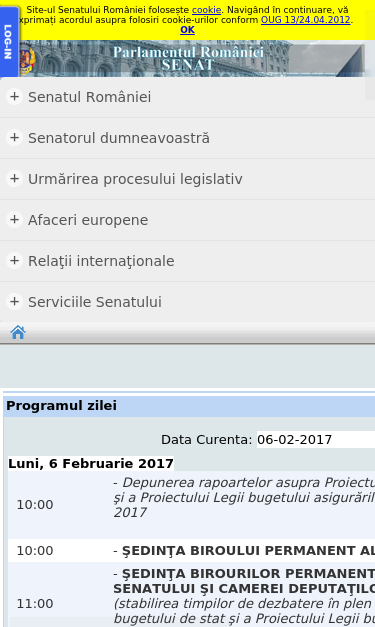Expand Afaceri europene plus icon
The image size is (375, 627).
(14, 220)
